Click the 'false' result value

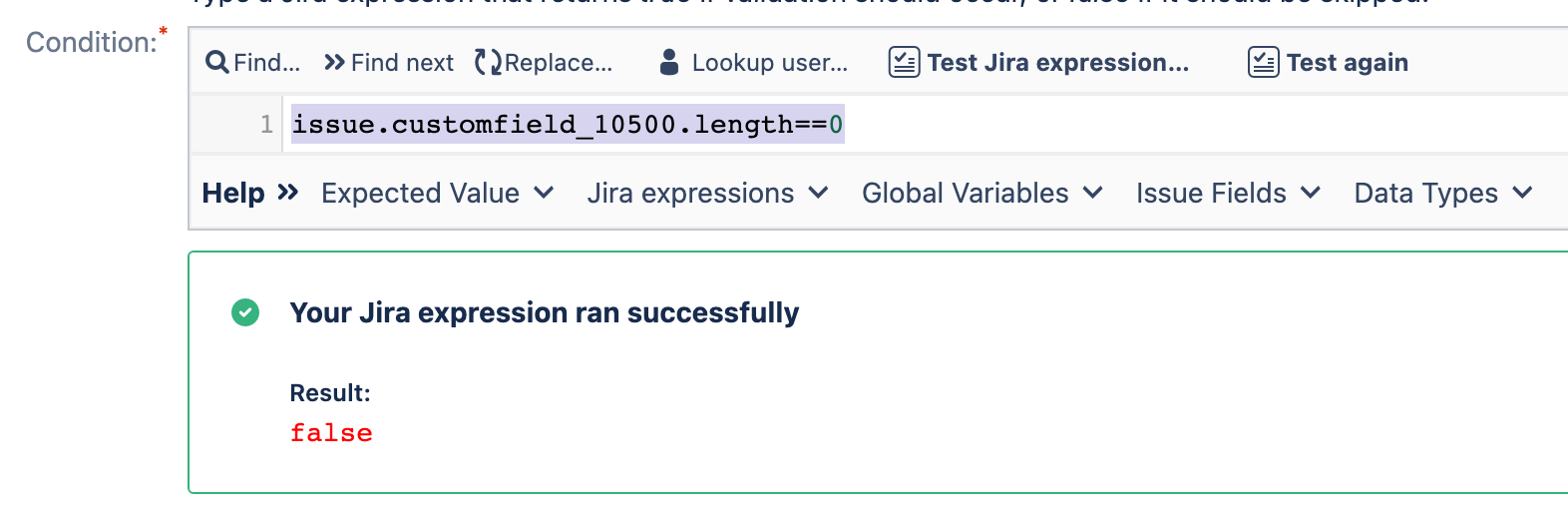pyautogui.click(x=331, y=433)
